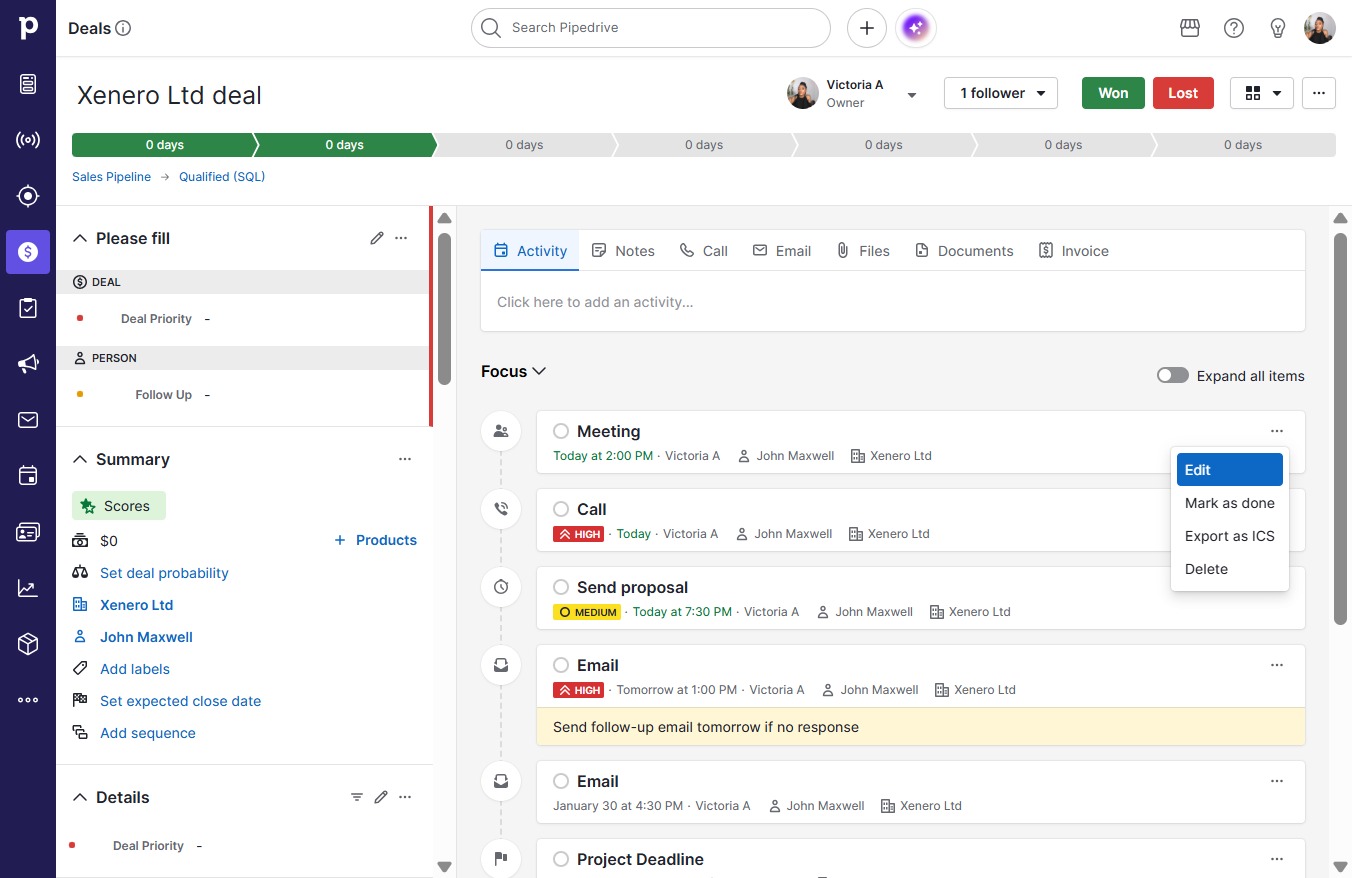Mark the Meeting activity as done
Screen dimensions: 1352x878
point(561,431)
